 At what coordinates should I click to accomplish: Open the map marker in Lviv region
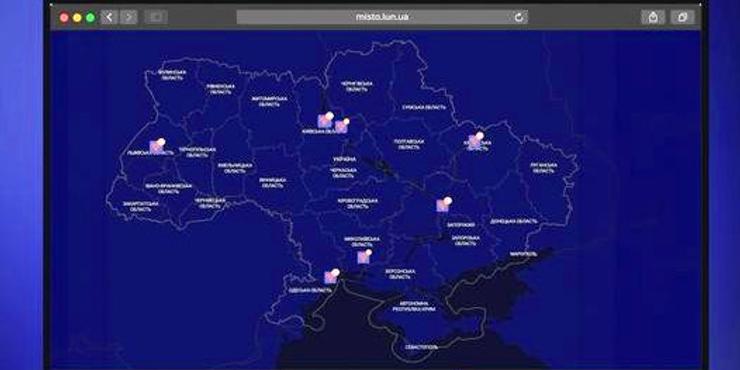pyautogui.click(x=157, y=146)
